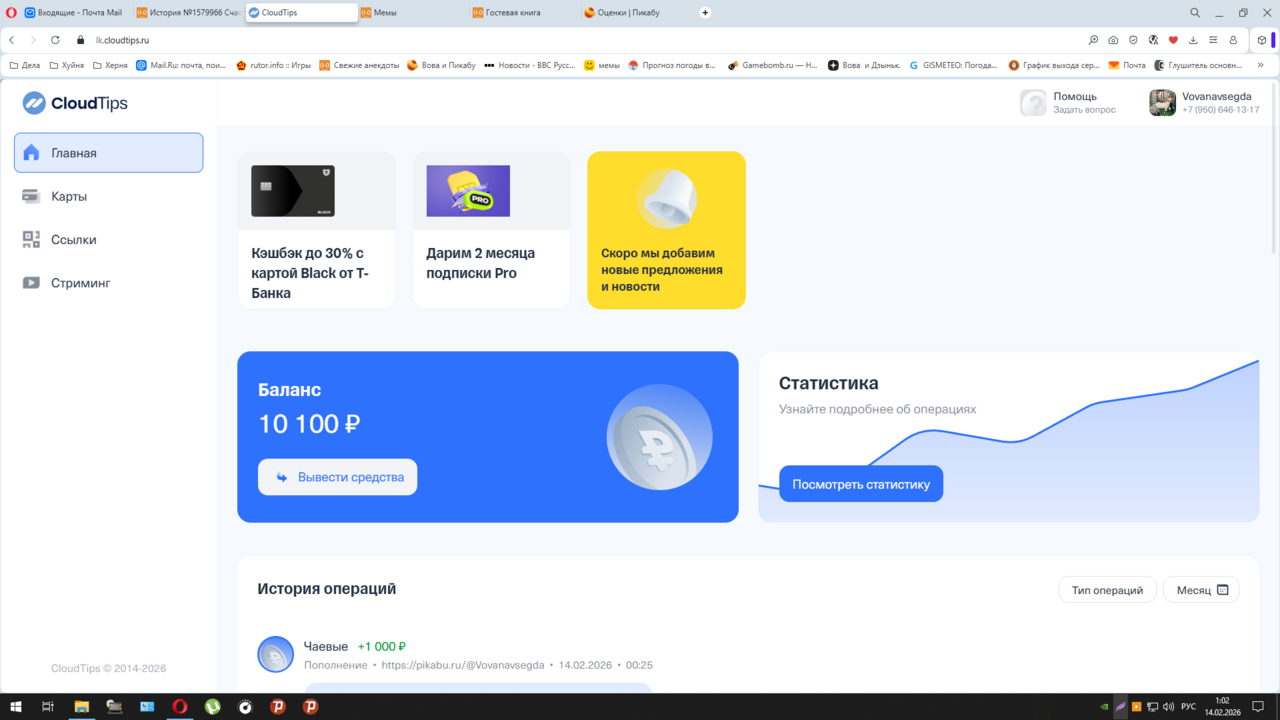Click the Чаевые operation coin icon

point(275,655)
